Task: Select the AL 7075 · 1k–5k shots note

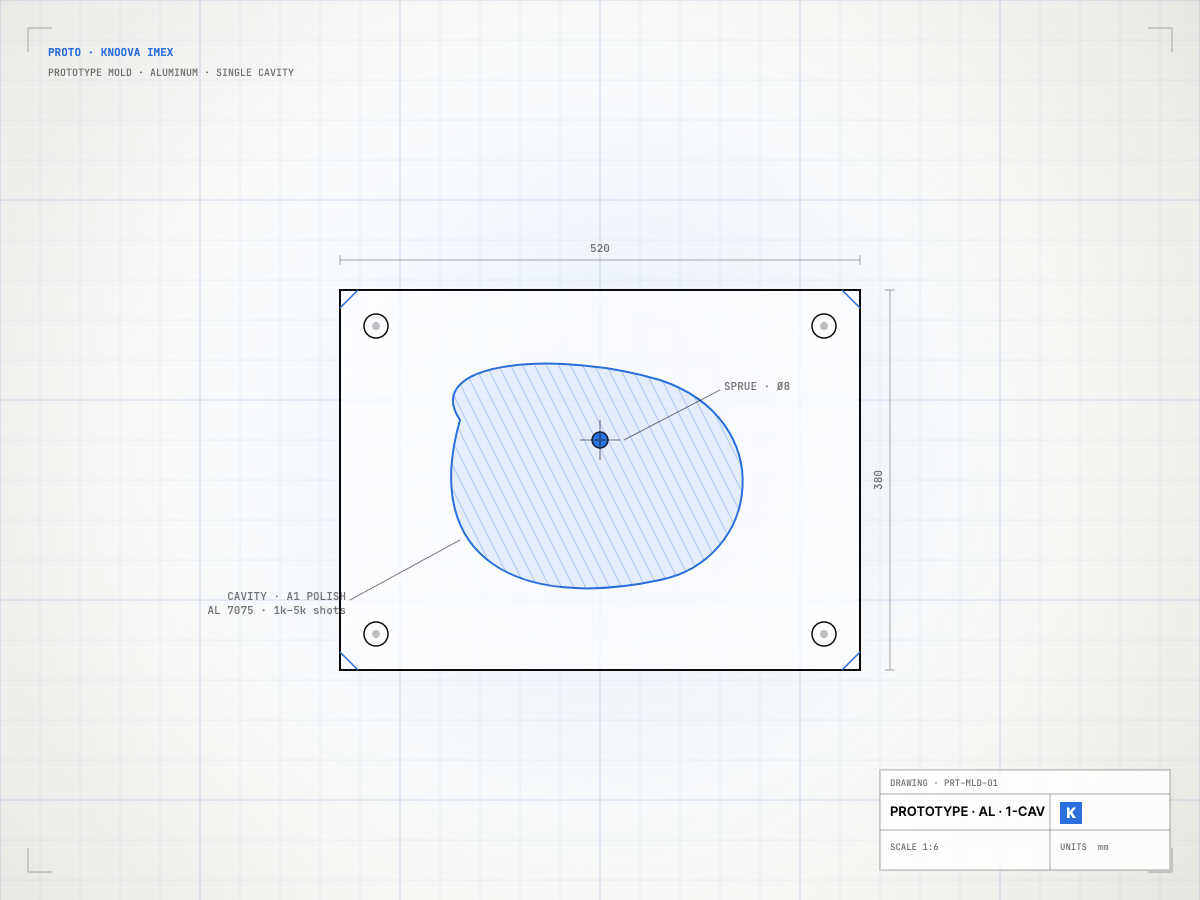Action: (x=277, y=611)
